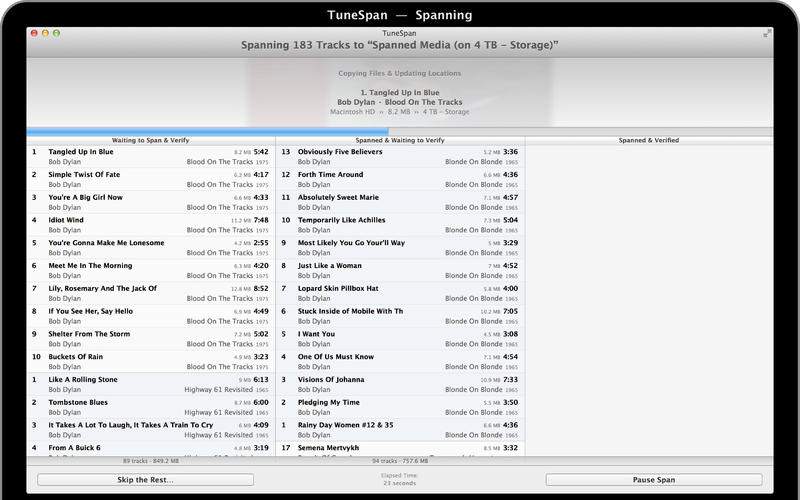
Task: Select It Takes A Lot To Laugh track
Action: coord(151,430)
